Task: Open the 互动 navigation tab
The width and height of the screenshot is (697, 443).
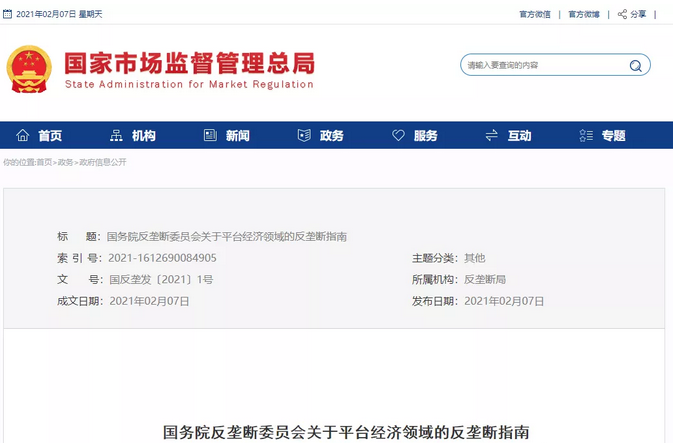Action: [519, 136]
